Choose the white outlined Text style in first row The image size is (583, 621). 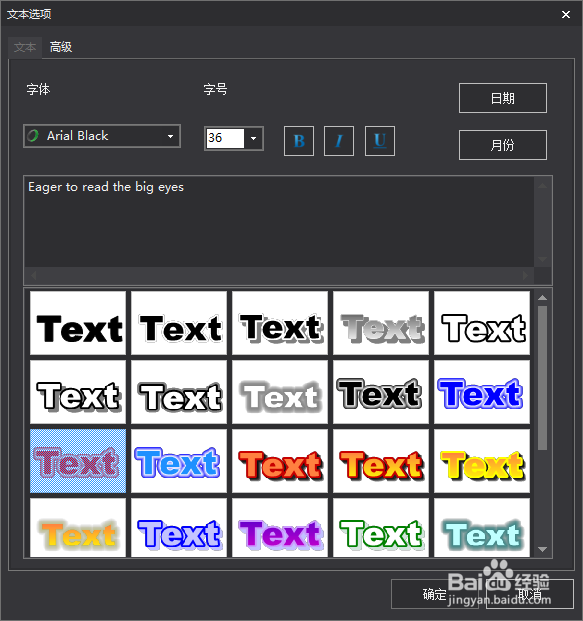coord(482,323)
